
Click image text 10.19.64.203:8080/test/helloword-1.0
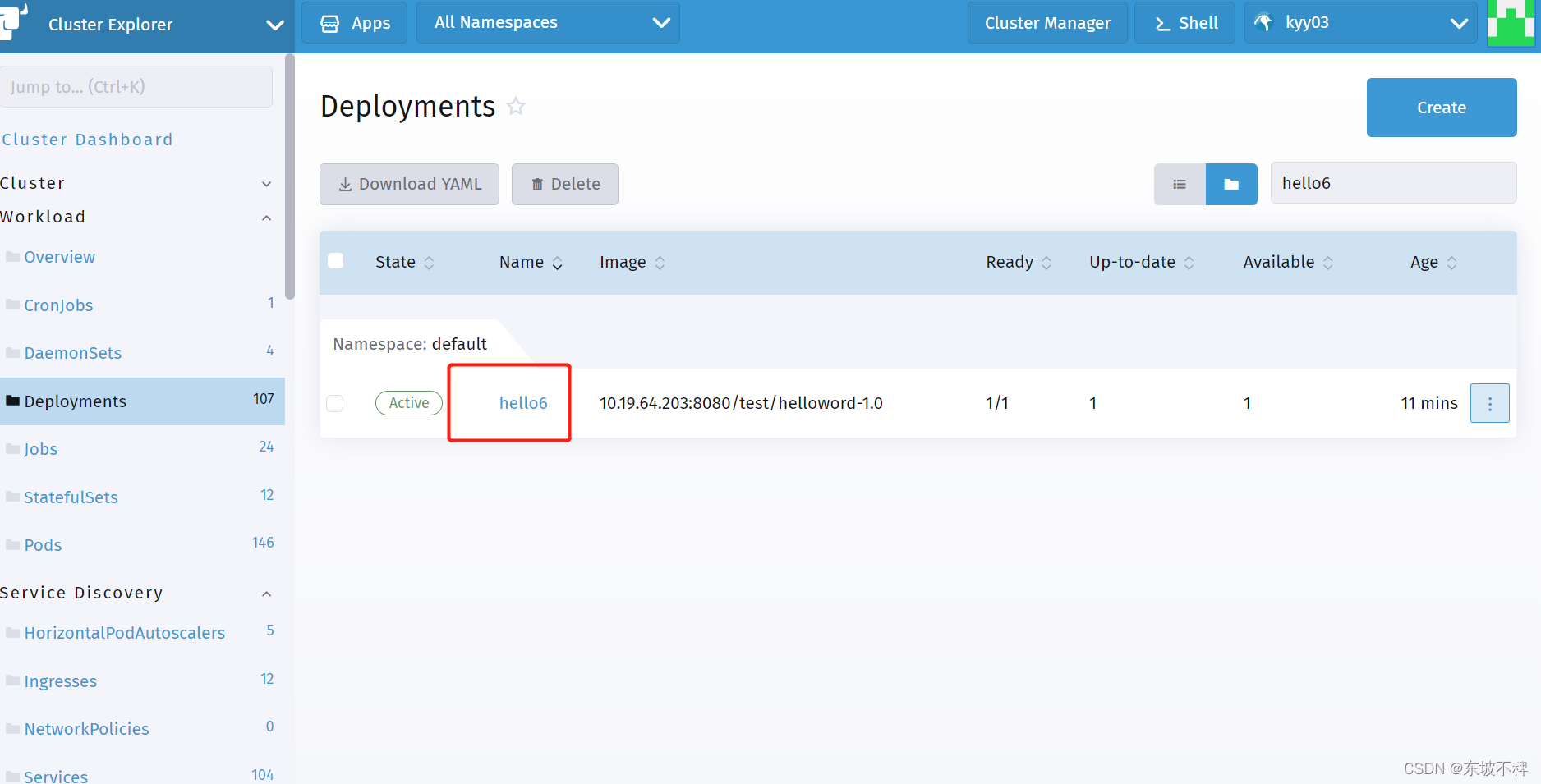tap(741, 403)
